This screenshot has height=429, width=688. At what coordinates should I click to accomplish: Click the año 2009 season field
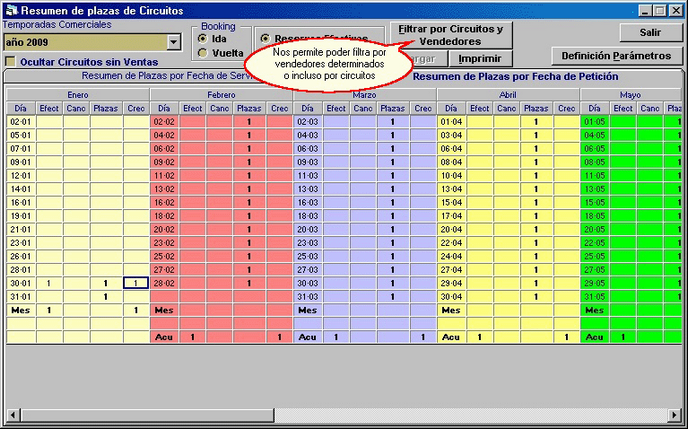(x=84, y=42)
